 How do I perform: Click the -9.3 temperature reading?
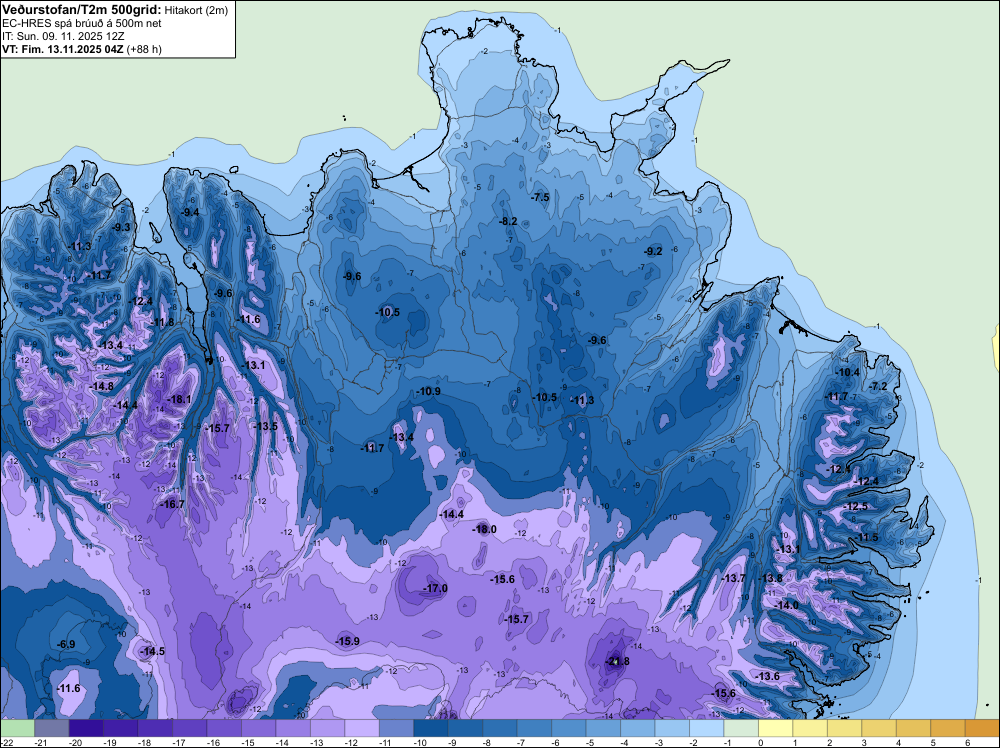[121, 227]
